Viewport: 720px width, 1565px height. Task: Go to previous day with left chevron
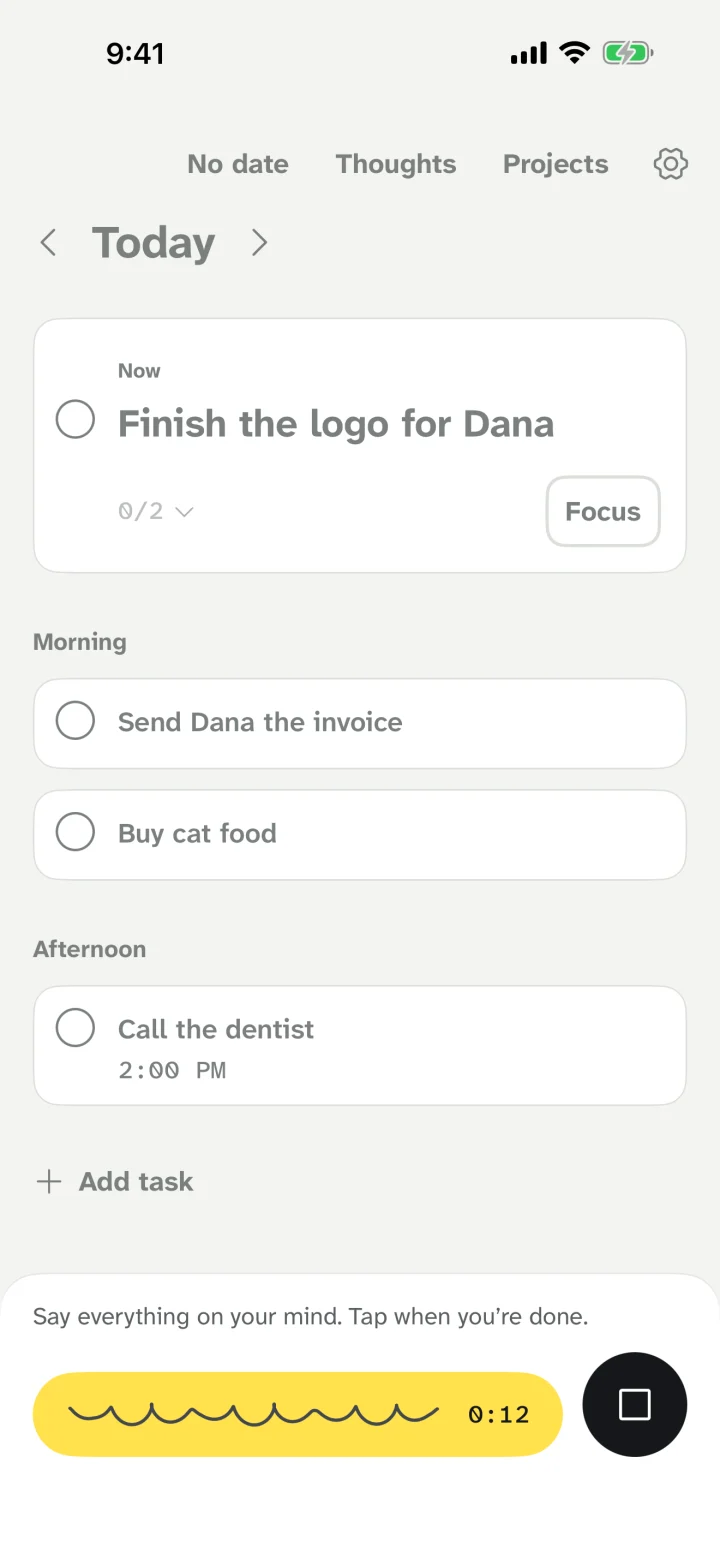tap(47, 242)
